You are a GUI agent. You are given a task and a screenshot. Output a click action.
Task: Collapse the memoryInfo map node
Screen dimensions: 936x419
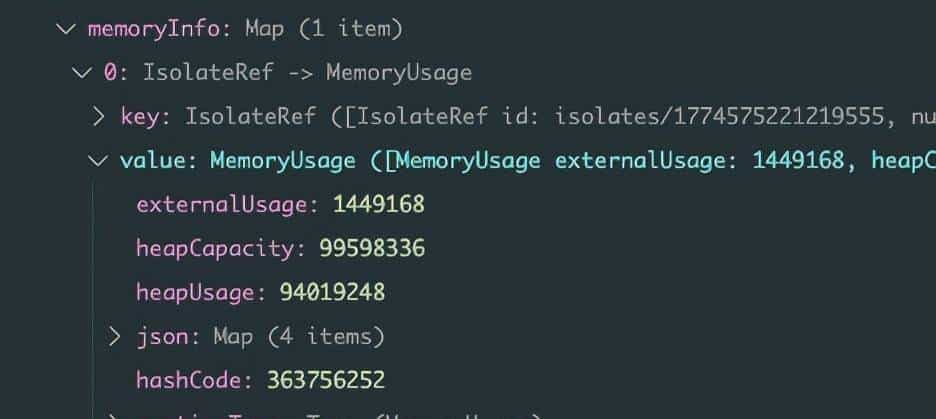click(x=67, y=29)
